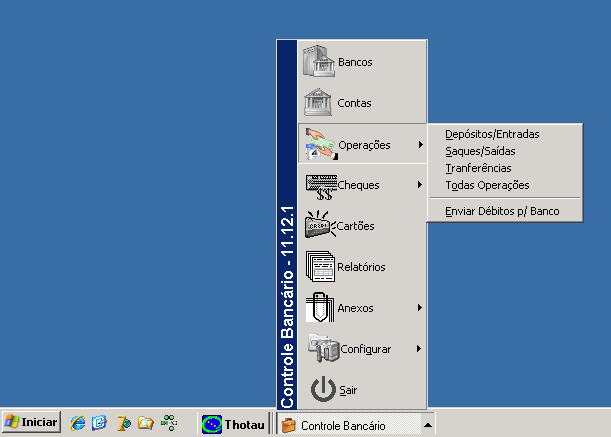Expand the Configurar submenu arrow
Viewport: 611px width, 437px height.
pos(420,349)
